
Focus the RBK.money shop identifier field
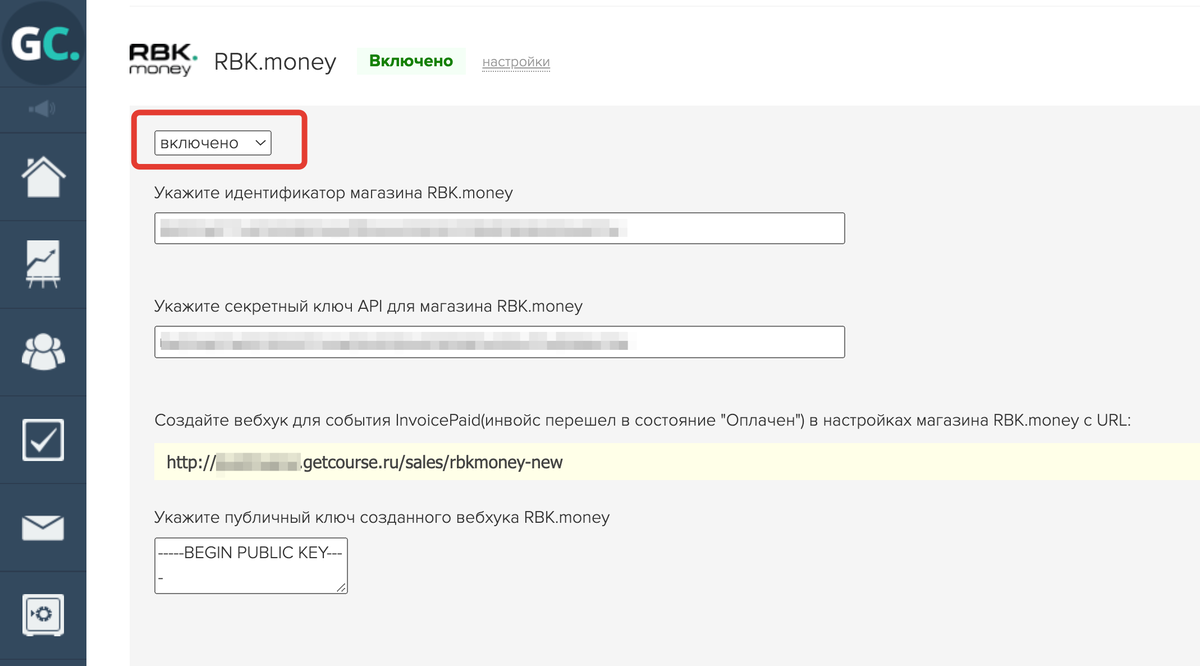coord(500,228)
